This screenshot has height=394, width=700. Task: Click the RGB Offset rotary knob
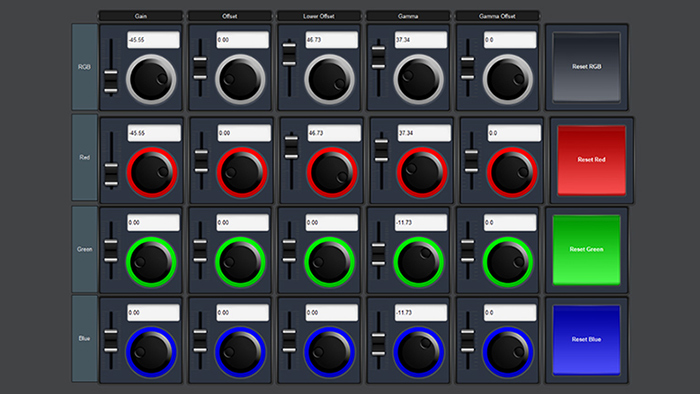click(x=240, y=79)
